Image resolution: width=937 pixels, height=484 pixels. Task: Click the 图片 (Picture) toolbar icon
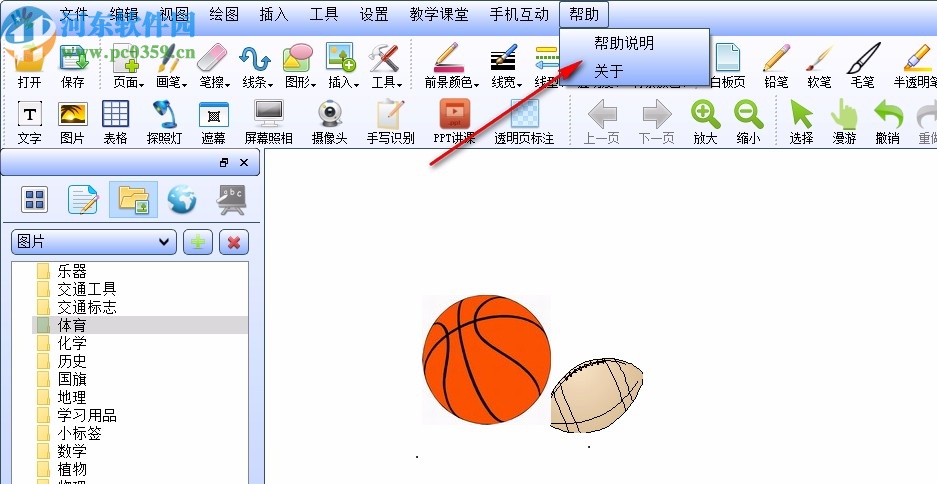coord(72,122)
